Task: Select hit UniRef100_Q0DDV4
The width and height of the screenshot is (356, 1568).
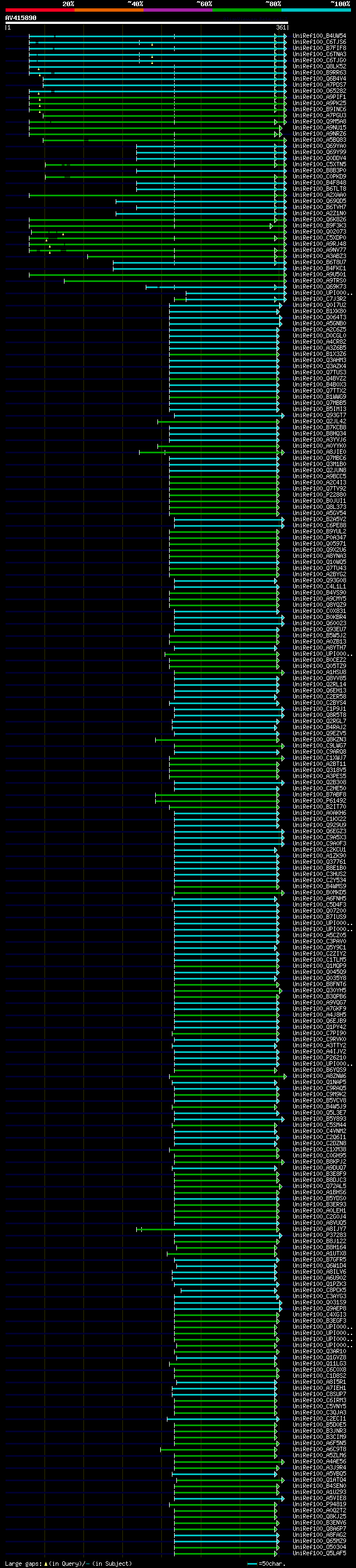Action: click(319, 159)
